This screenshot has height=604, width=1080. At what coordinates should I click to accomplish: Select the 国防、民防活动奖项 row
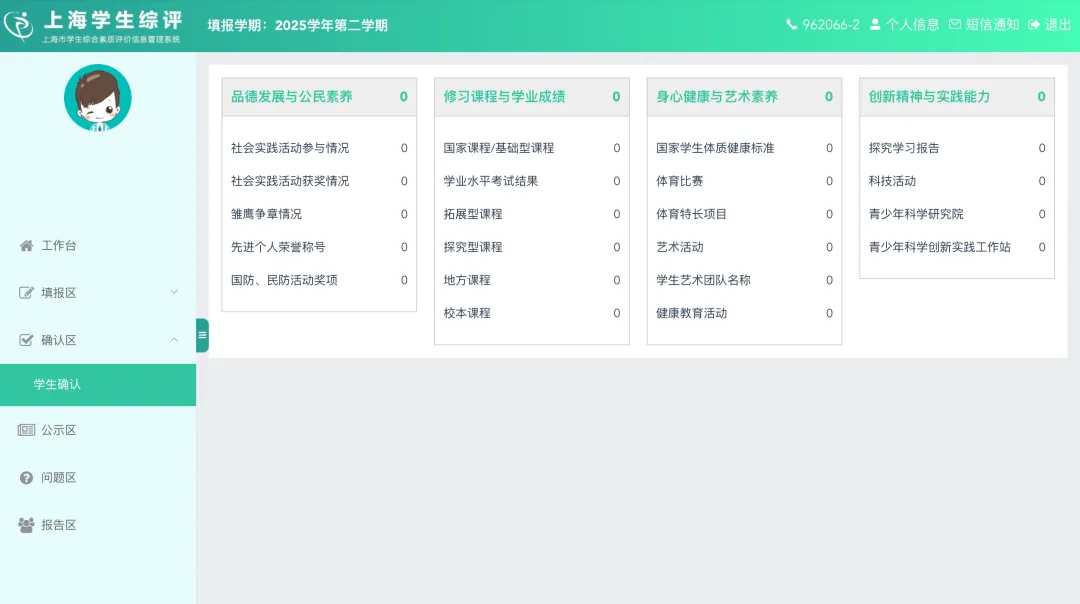coord(319,280)
